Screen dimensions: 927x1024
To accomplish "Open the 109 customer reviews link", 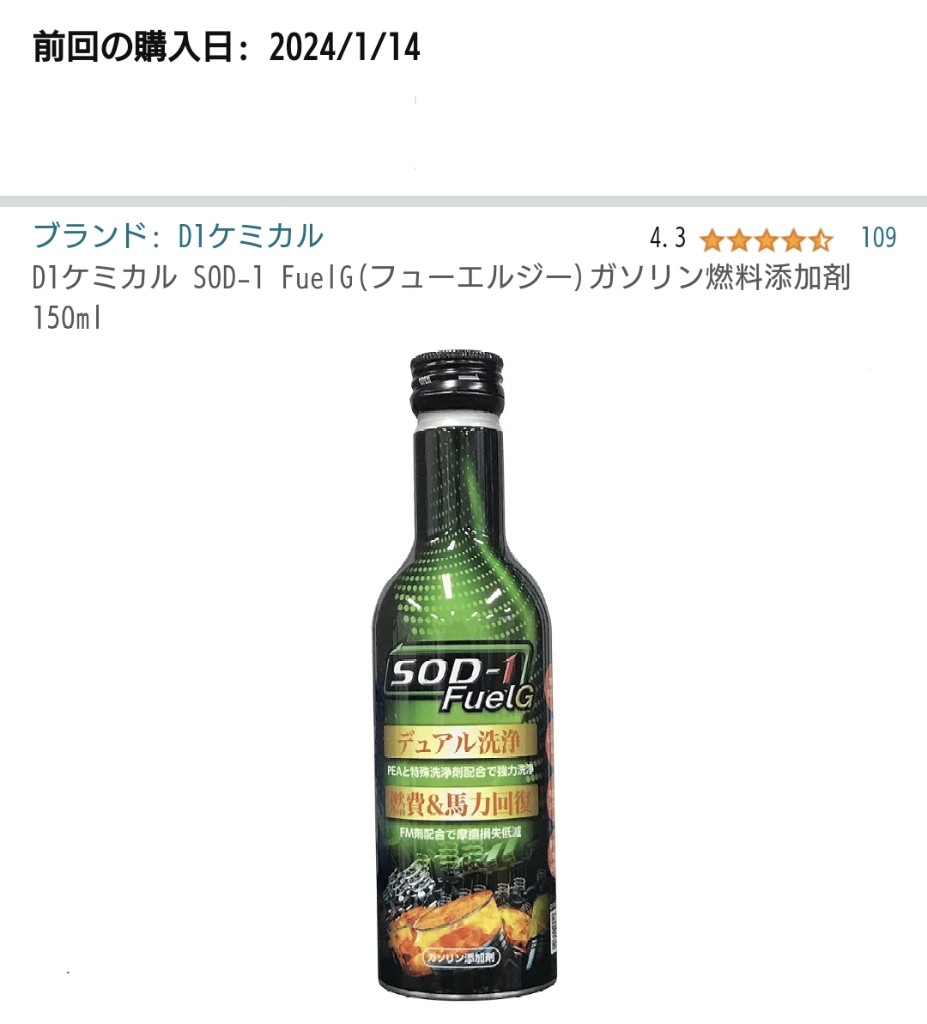I will point(879,238).
